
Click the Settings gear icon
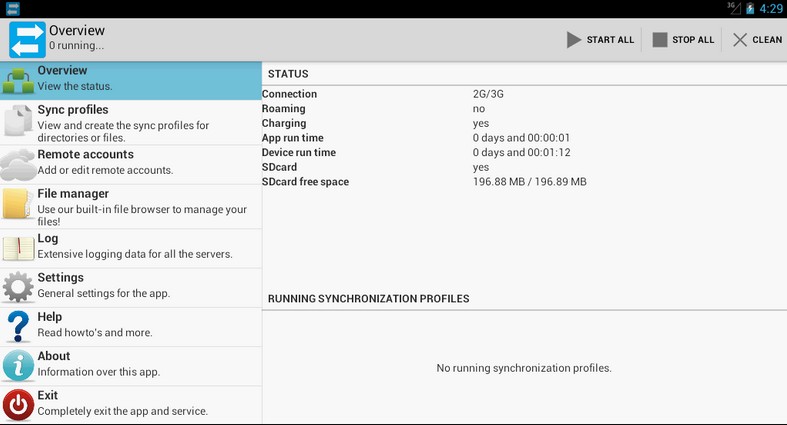(x=18, y=287)
